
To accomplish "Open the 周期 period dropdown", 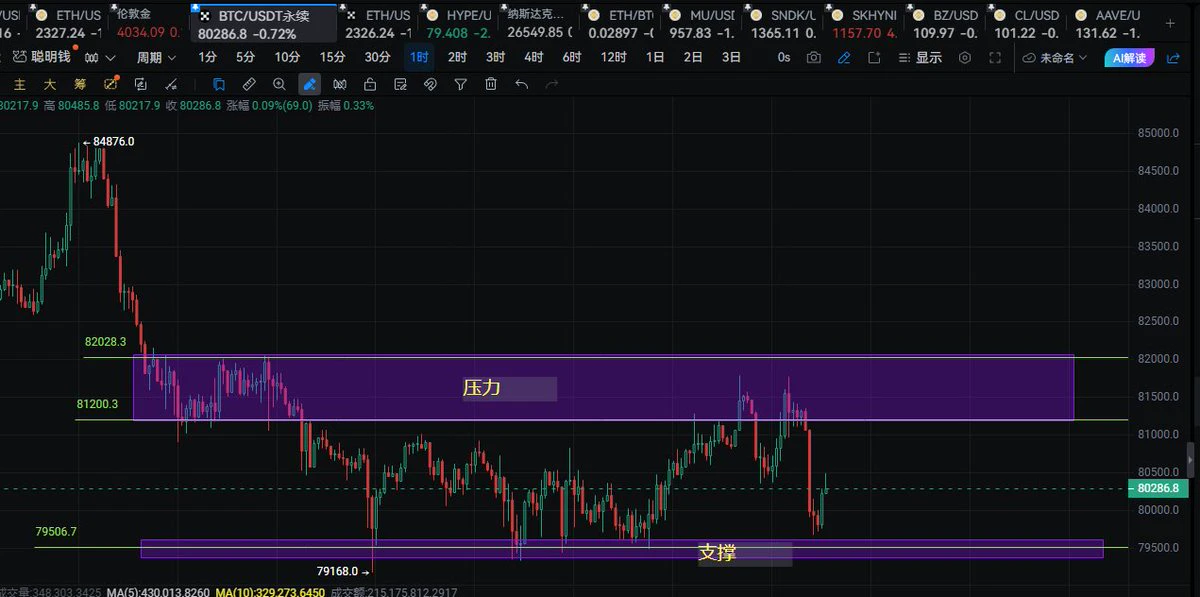I will click(156, 57).
